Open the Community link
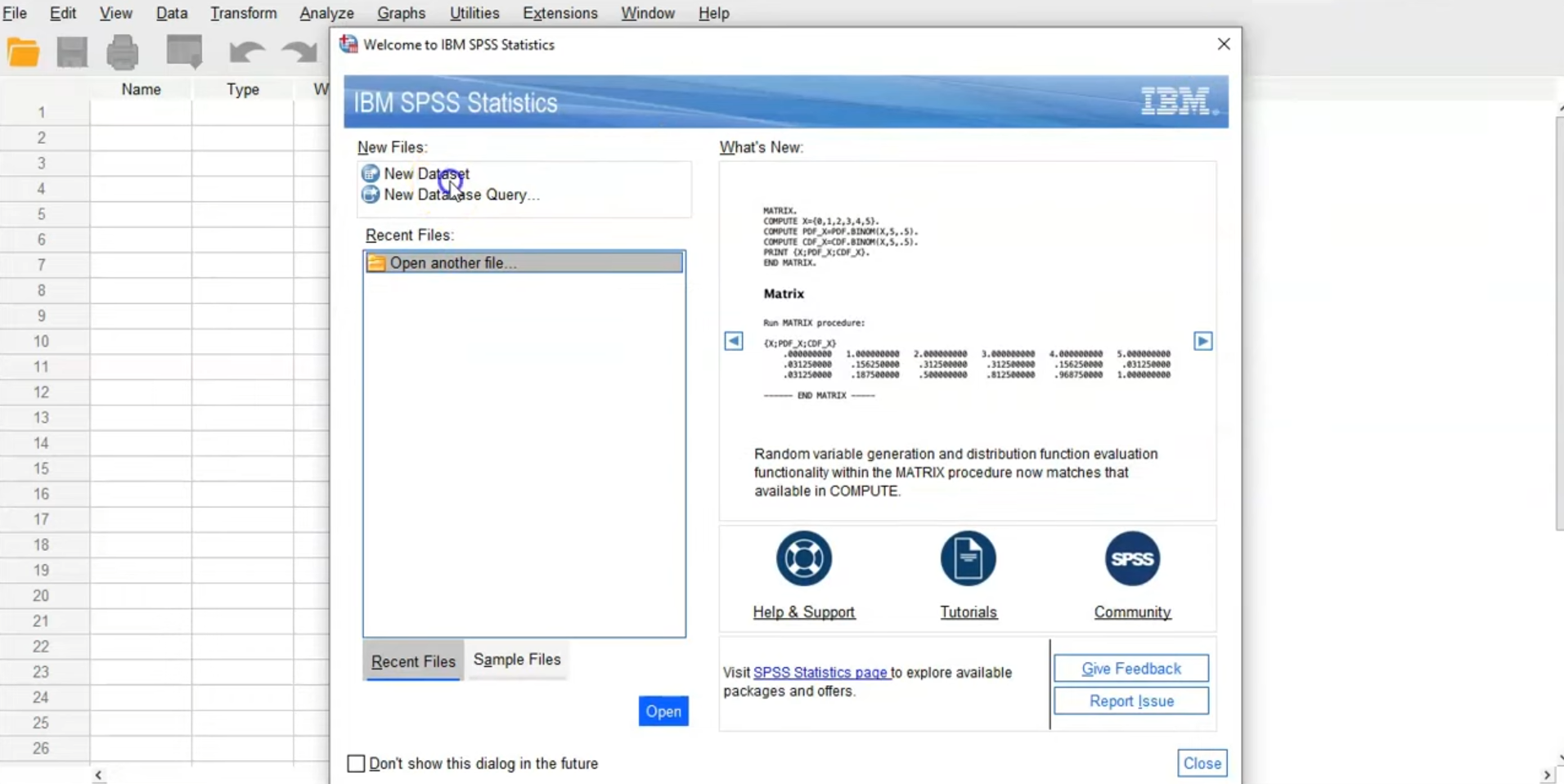 pos(1133,612)
